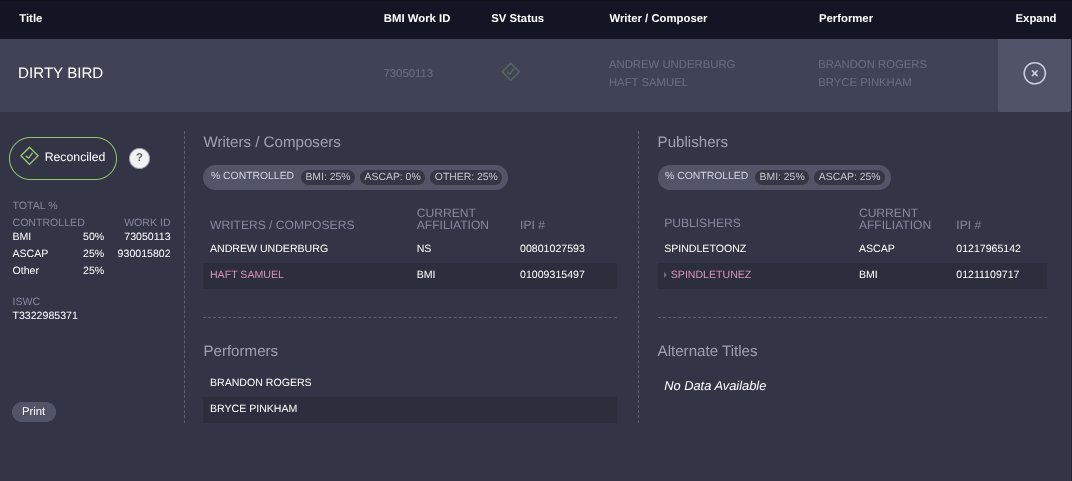
Task: Select header work ID 73050113
Action: click(x=408, y=73)
